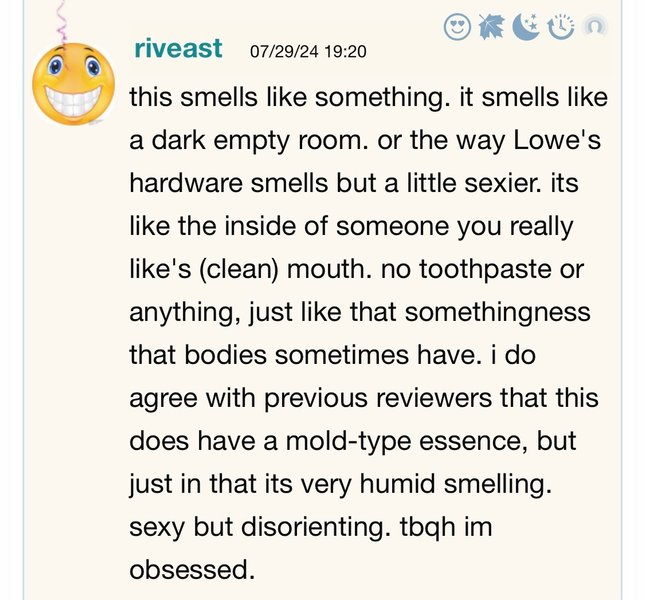Click the clock longevity icon

click(x=561, y=27)
